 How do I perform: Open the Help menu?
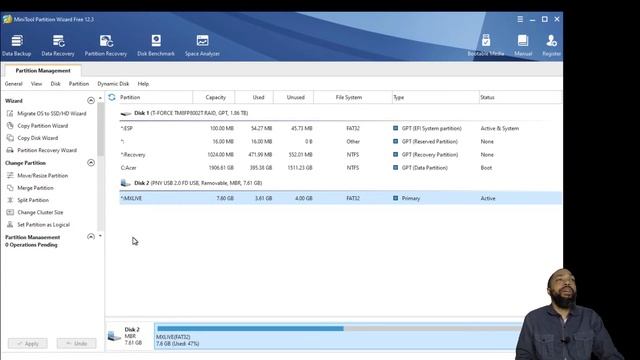pos(143,84)
